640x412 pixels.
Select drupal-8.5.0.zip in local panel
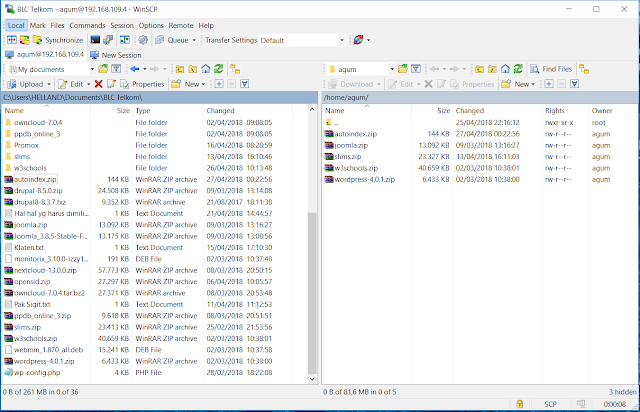(38, 191)
